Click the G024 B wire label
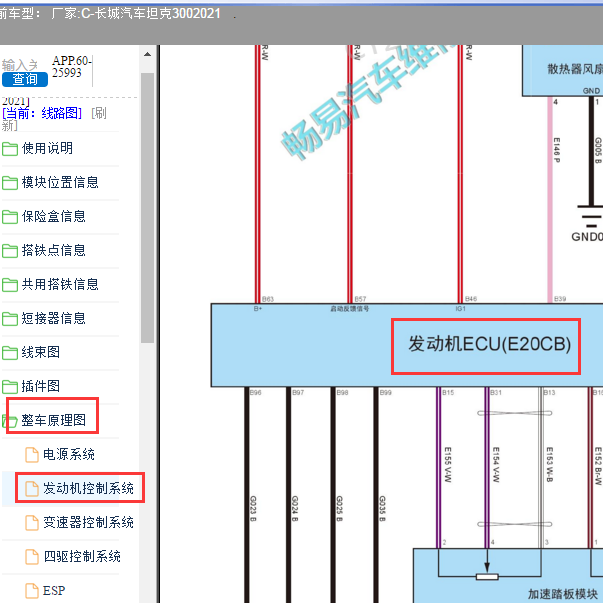The height and width of the screenshot is (603, 603). (x=295, y=508)
